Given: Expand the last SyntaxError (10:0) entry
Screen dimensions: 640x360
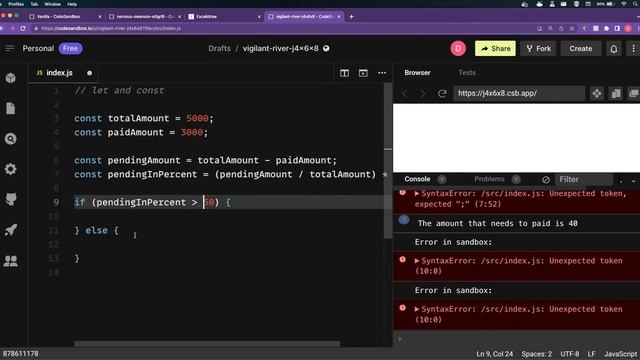Looking at the screenshot, I should coord(417,309).
